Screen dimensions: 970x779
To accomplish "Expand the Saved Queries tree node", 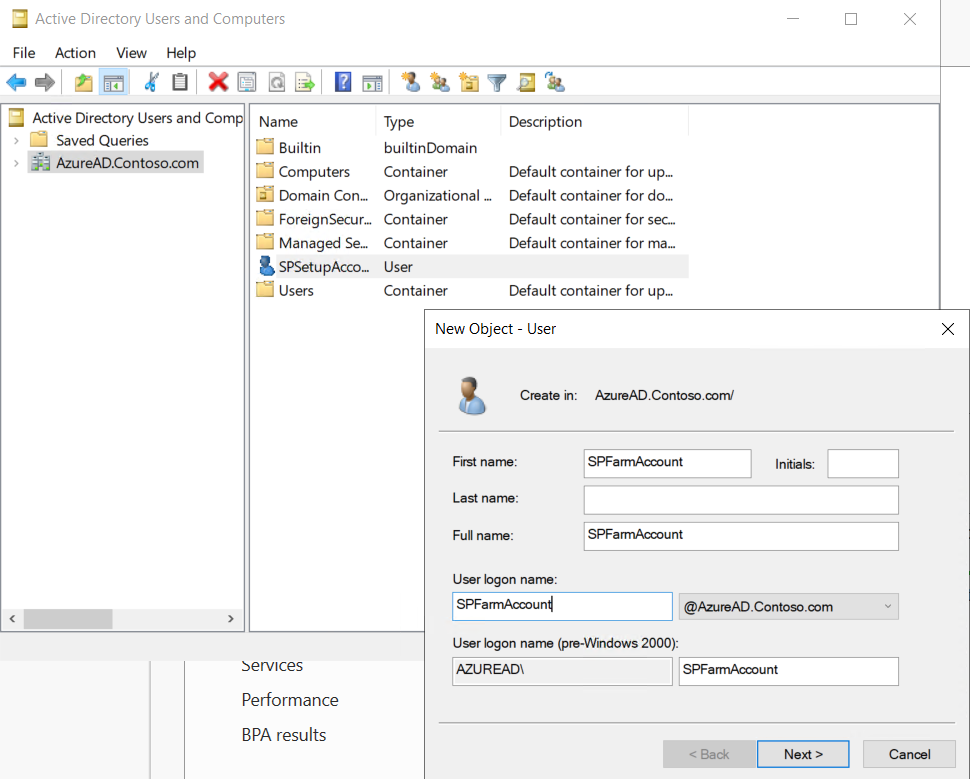I will (16, 140).
